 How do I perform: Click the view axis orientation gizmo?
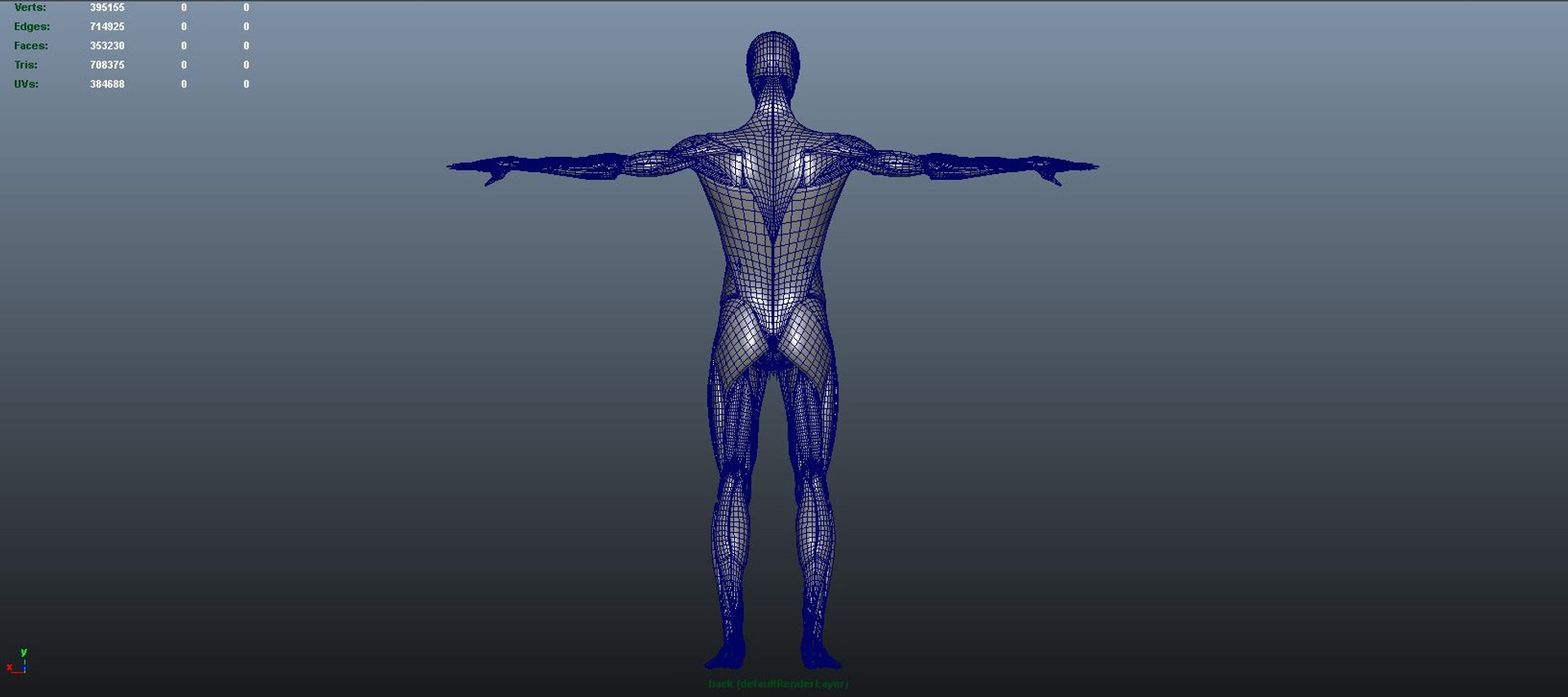click(17, 660)
